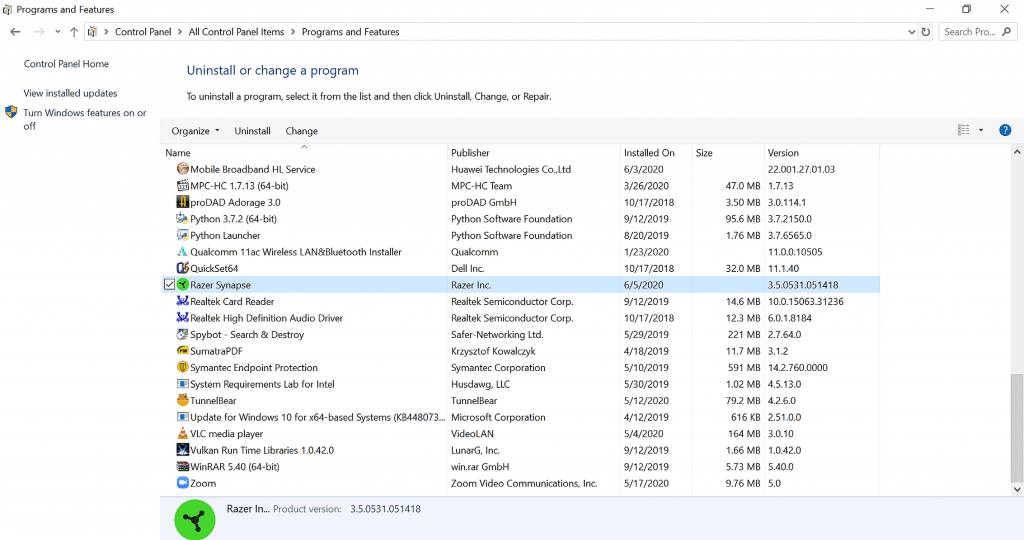Screen dimensions: 1024x540
Task: Click the Realtek High Definition Audio Driver icon
Action: 183,317
